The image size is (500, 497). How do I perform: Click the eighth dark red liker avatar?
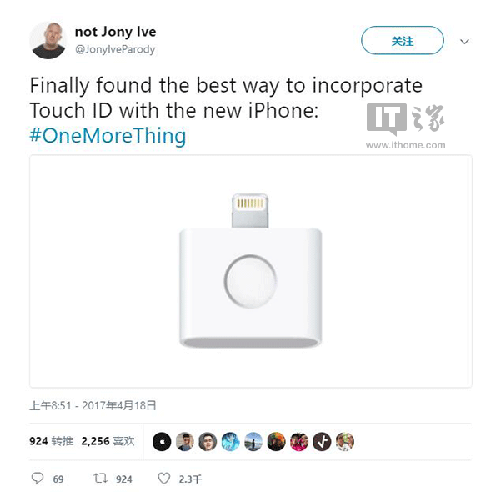click(x=322, y=442)
